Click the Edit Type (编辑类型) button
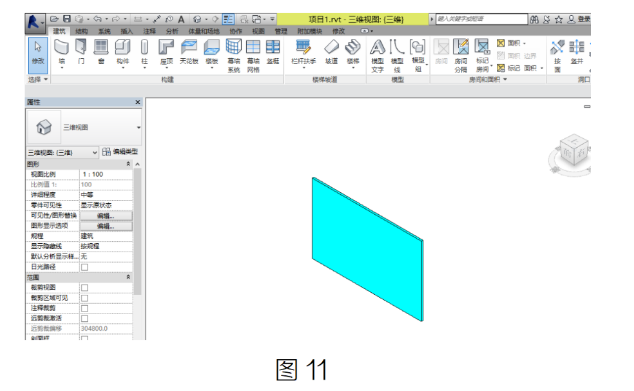This screenshot has width=634, height=391. click(120, 152)
